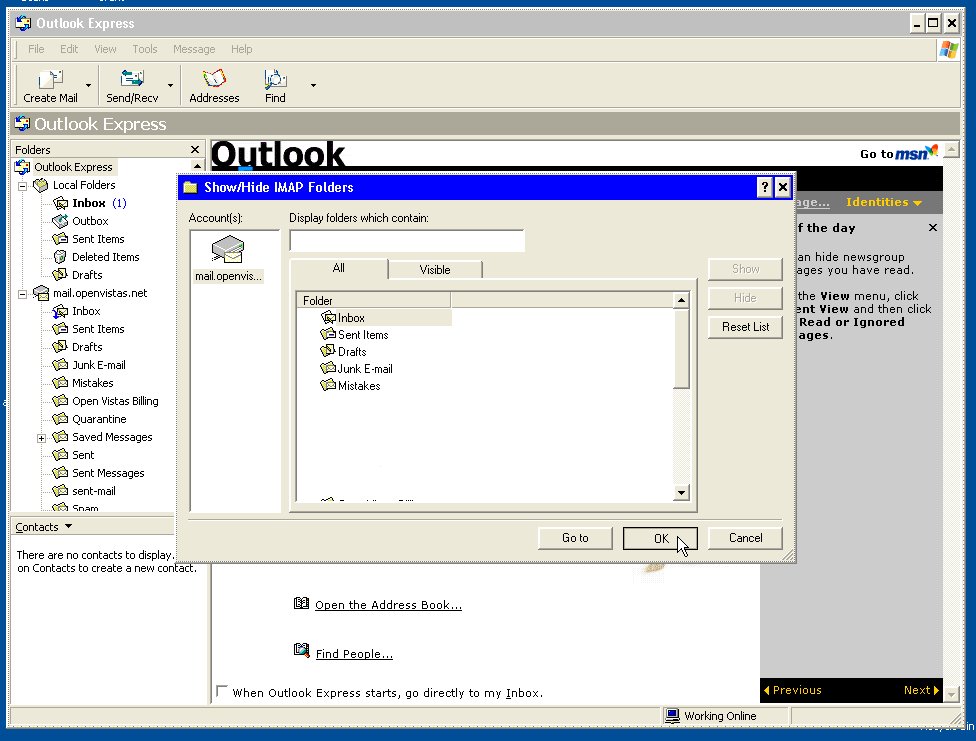This screenshot has width=976, height=741.
Task: Click the Hide button in dialog
Action: click(745, 298)
